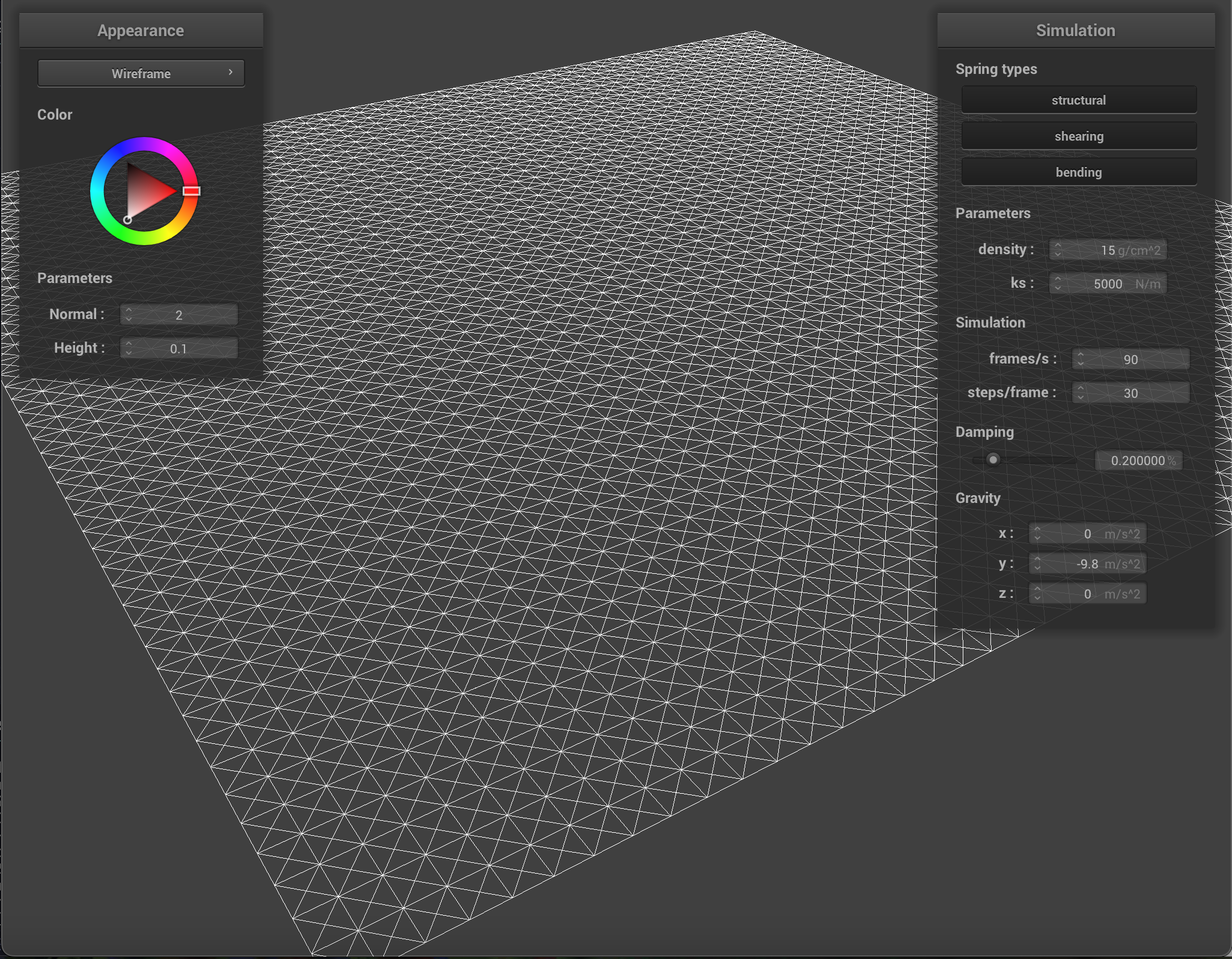Click the steps/frame value field
Image resolution: width=1232 pixels, height=959 pixels.
pos(1131,393)
